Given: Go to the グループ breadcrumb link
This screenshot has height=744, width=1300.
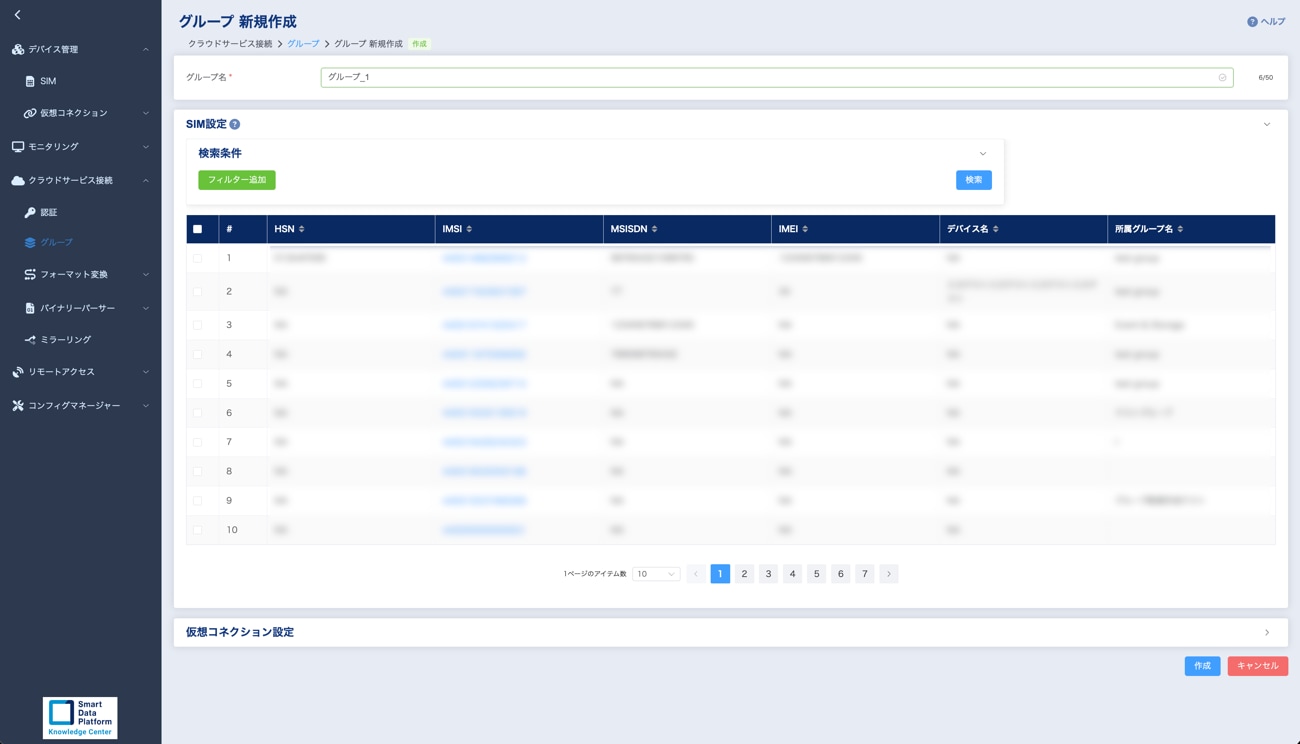Looking at the screenshot, I should pos(303,44).
